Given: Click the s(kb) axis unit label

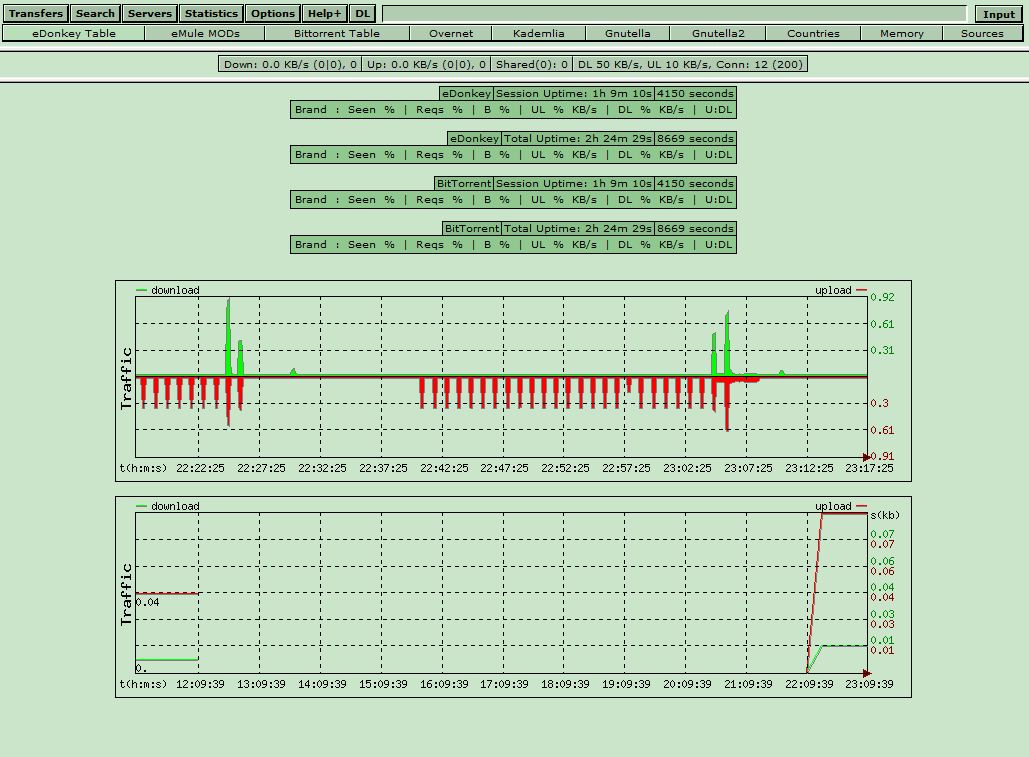Looking at the screenshot, I should click(885, 515).
